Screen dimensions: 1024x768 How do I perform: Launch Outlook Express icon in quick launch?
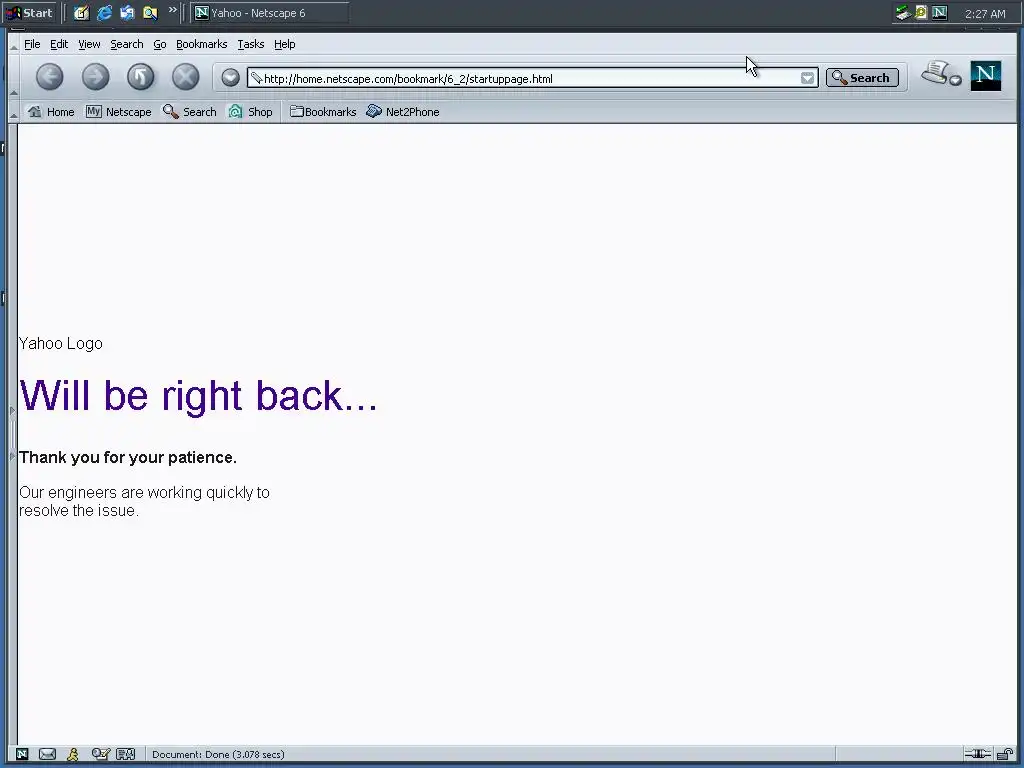tap(127, 13)
